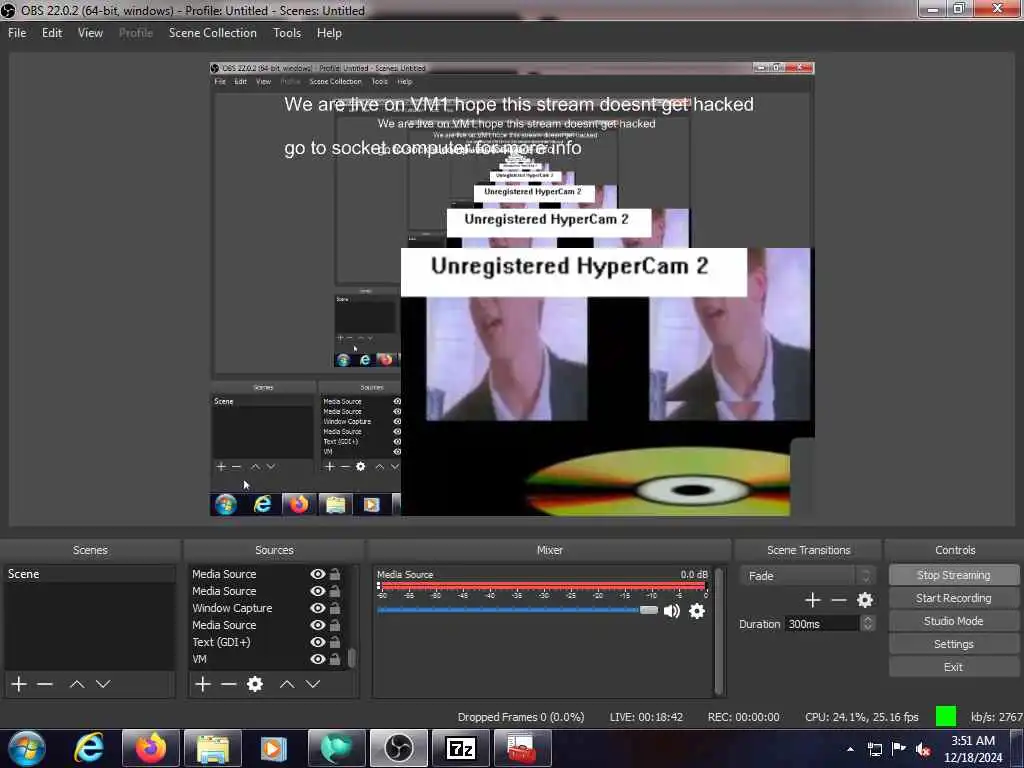The height and width of the screenshot is (768, 1024).
Task: Click the Exit button in Controls
Action: (x=953, y=667)
